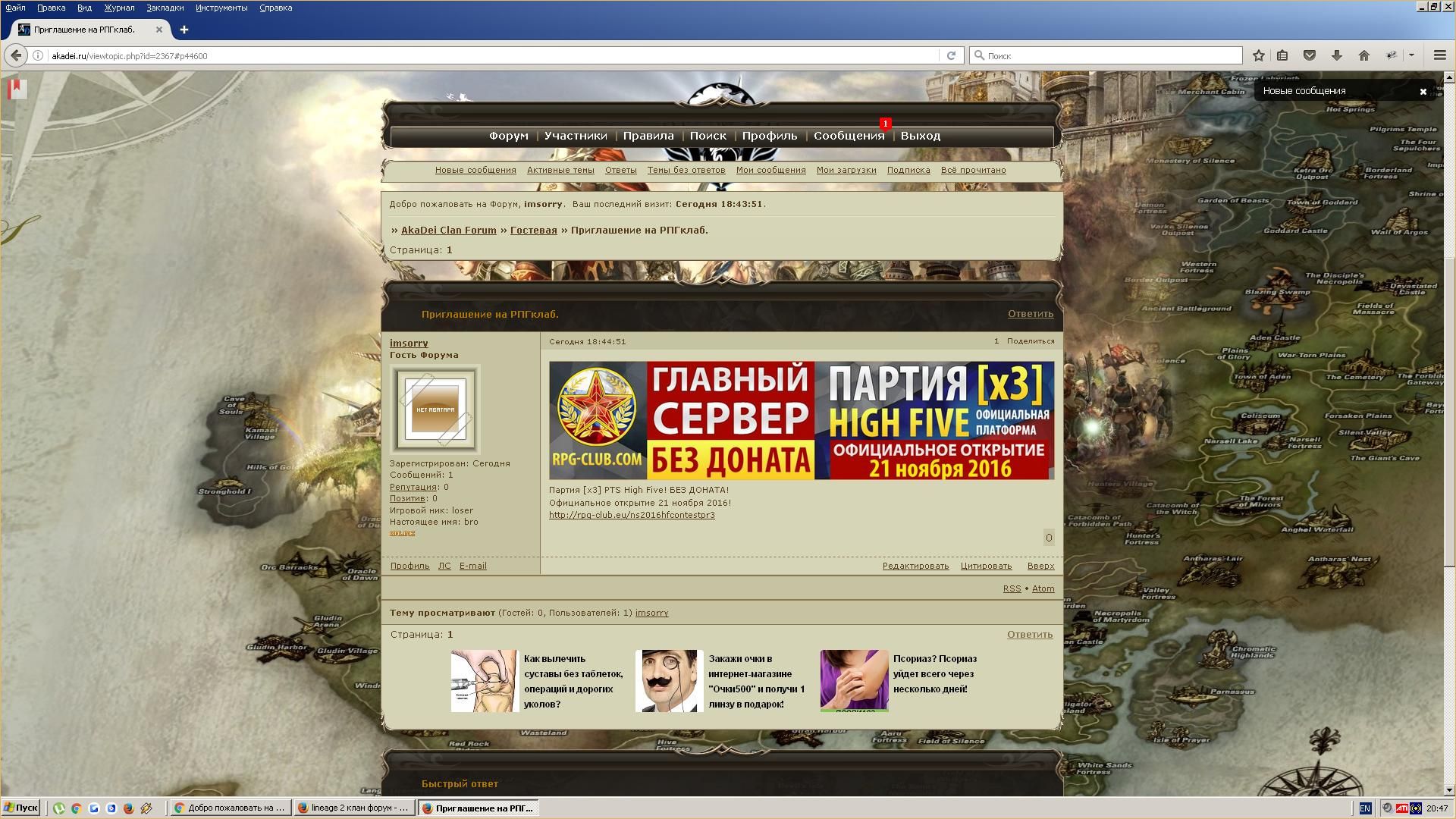1456x819 pixels.
Task: Dismiss the Новые сообщения notification
Action: pos(1423,91)
